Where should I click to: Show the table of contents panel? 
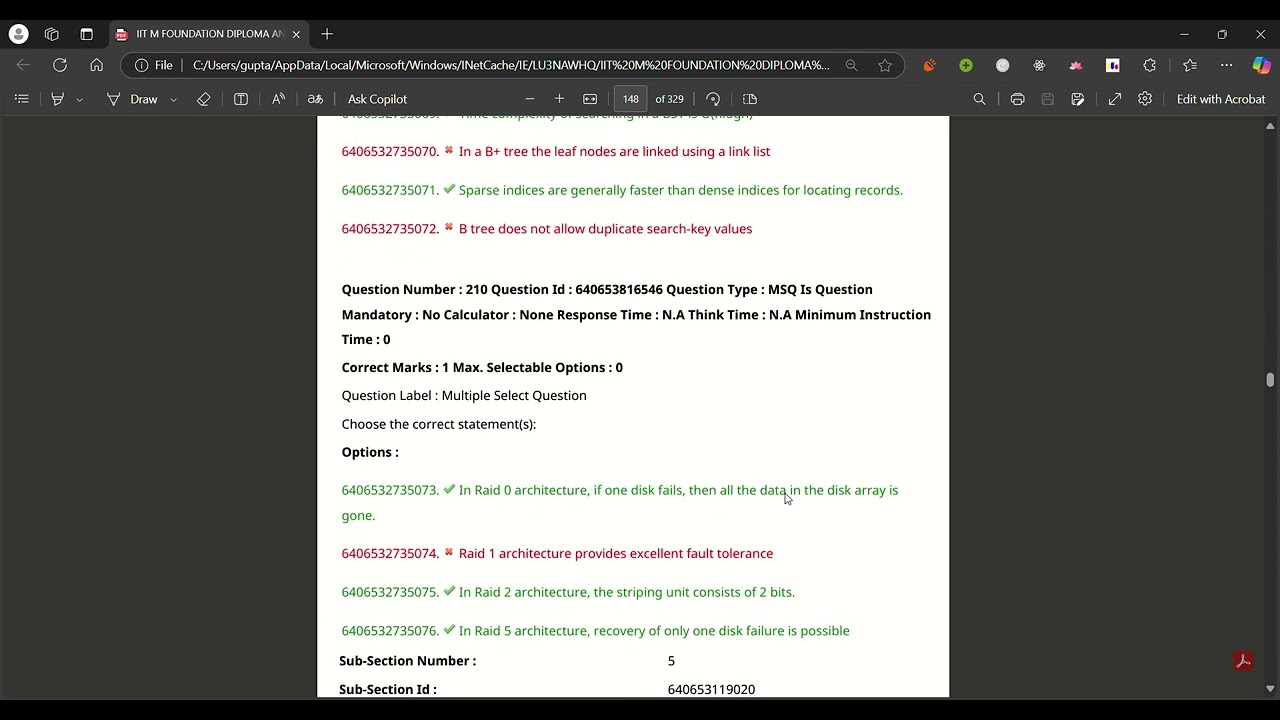tap(22, 99)
